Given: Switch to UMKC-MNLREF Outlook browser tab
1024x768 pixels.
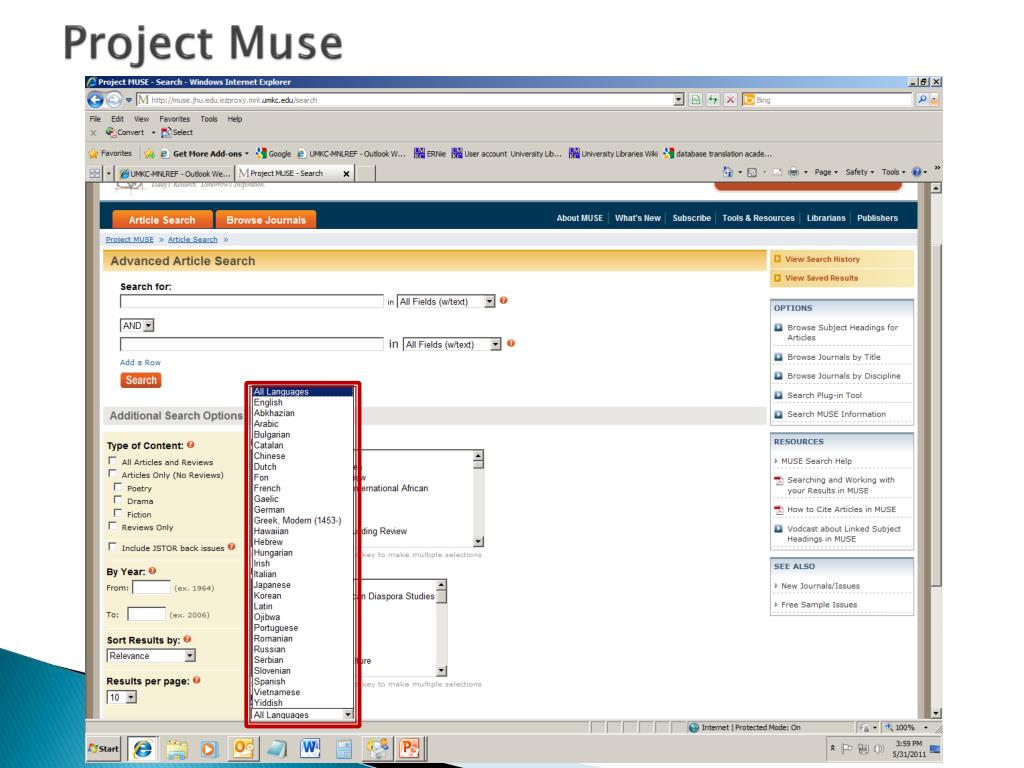Looking at the screenshot, I should [175, 174].
